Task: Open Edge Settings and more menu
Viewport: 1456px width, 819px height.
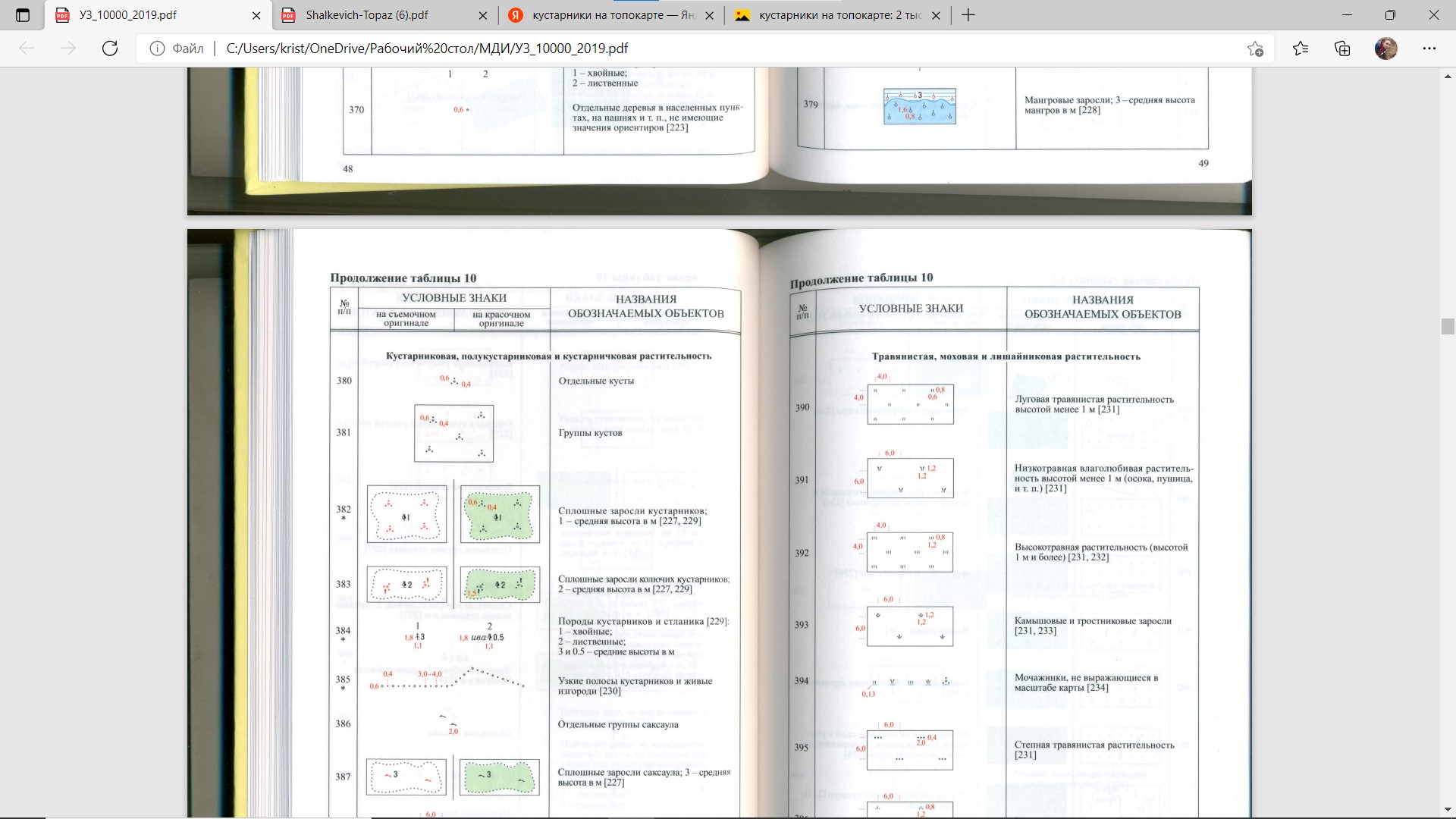Action: coord(1429,49)
